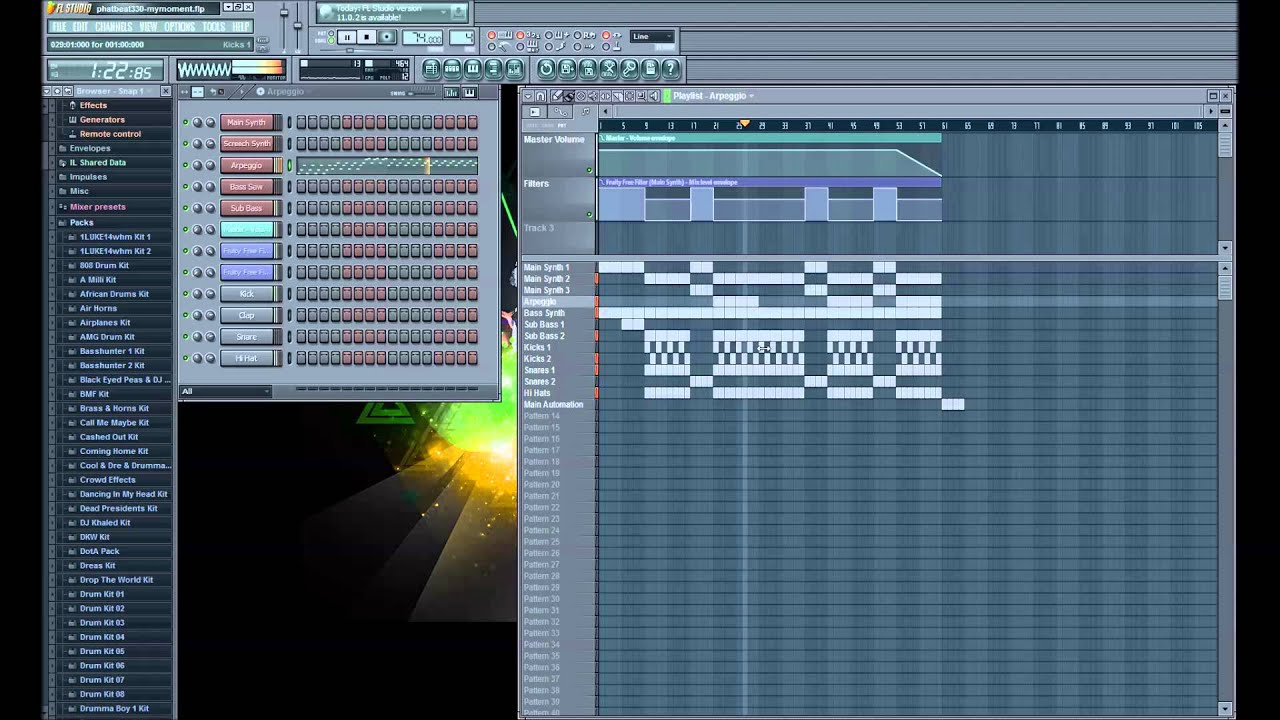This screenshot has height=720, width=1280.
Task: Select the playlist playback speaker tool
Action: click(653, 96)
